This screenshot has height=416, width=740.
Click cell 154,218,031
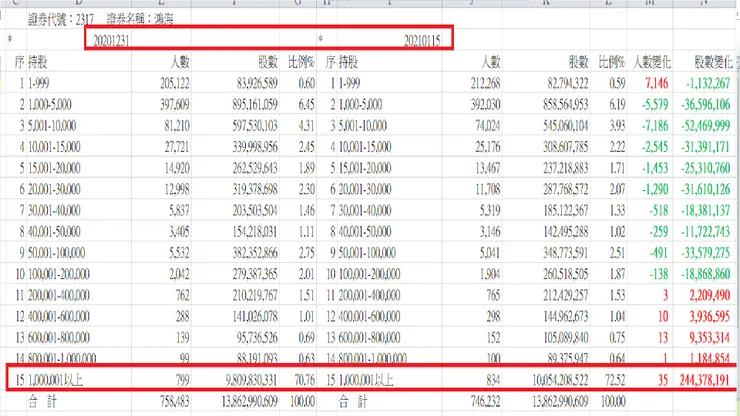[255, 232]
